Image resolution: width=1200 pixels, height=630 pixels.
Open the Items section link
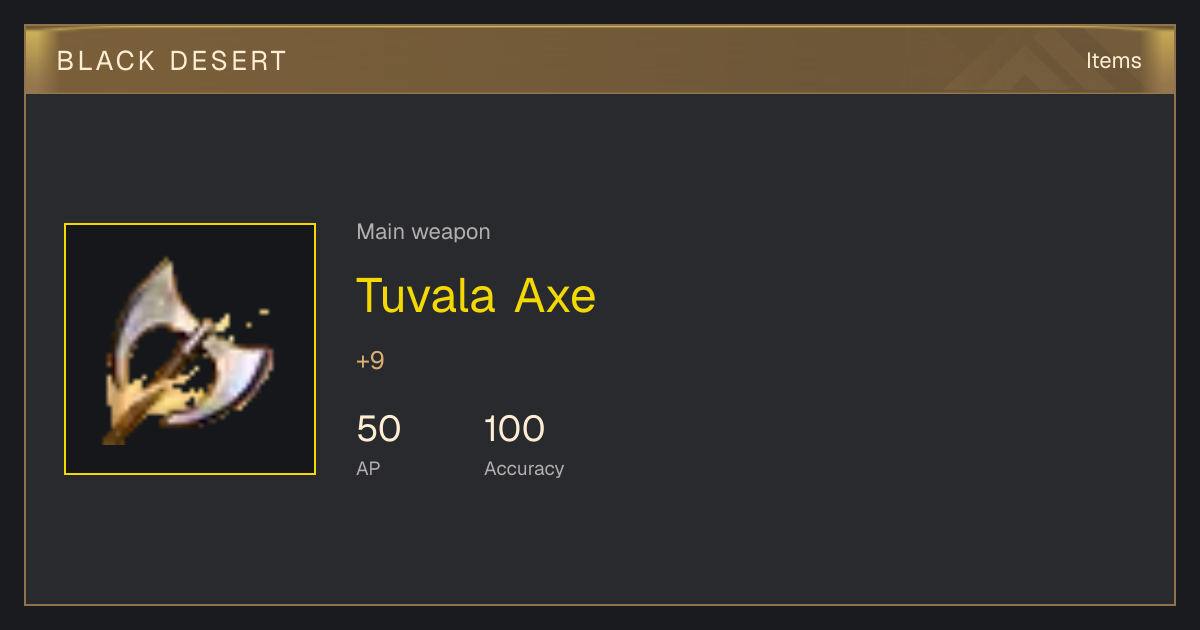point(1113,61)
